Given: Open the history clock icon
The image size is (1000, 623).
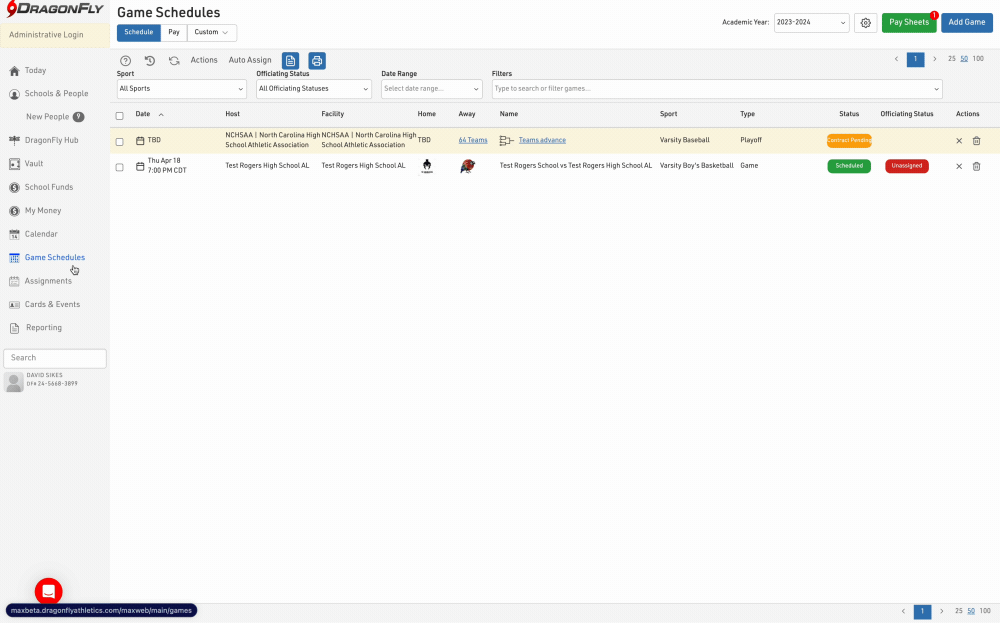Looking at the screenshot, I should [x=150, y=61].
